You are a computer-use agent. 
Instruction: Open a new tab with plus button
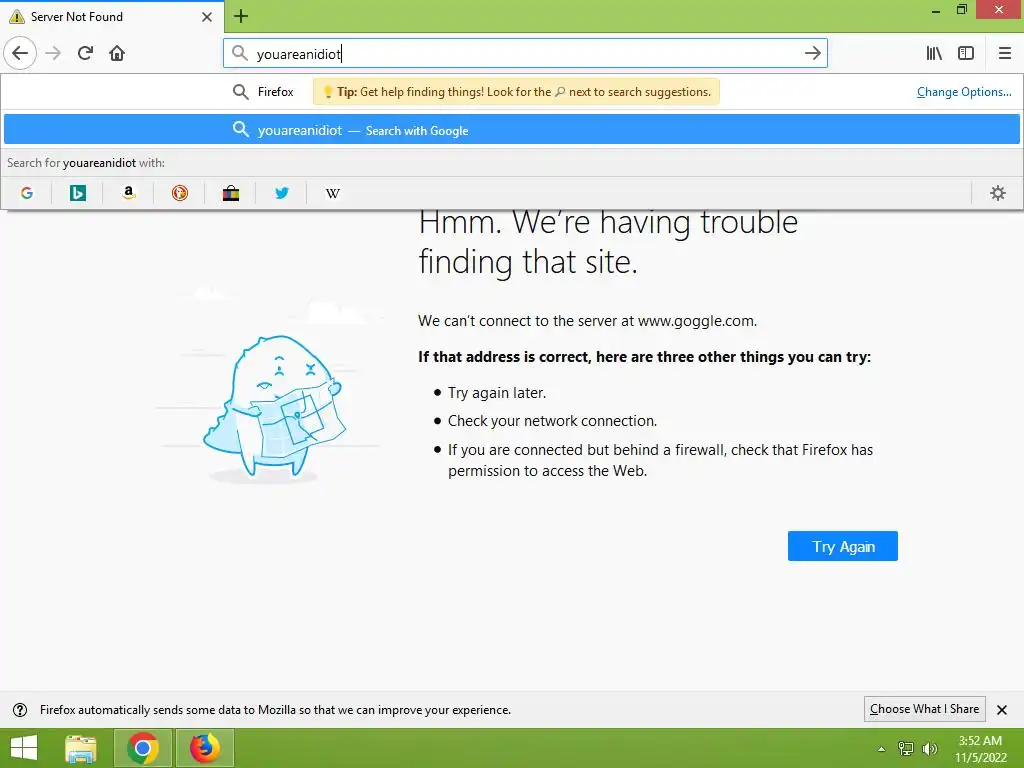(x=241, y=16)
